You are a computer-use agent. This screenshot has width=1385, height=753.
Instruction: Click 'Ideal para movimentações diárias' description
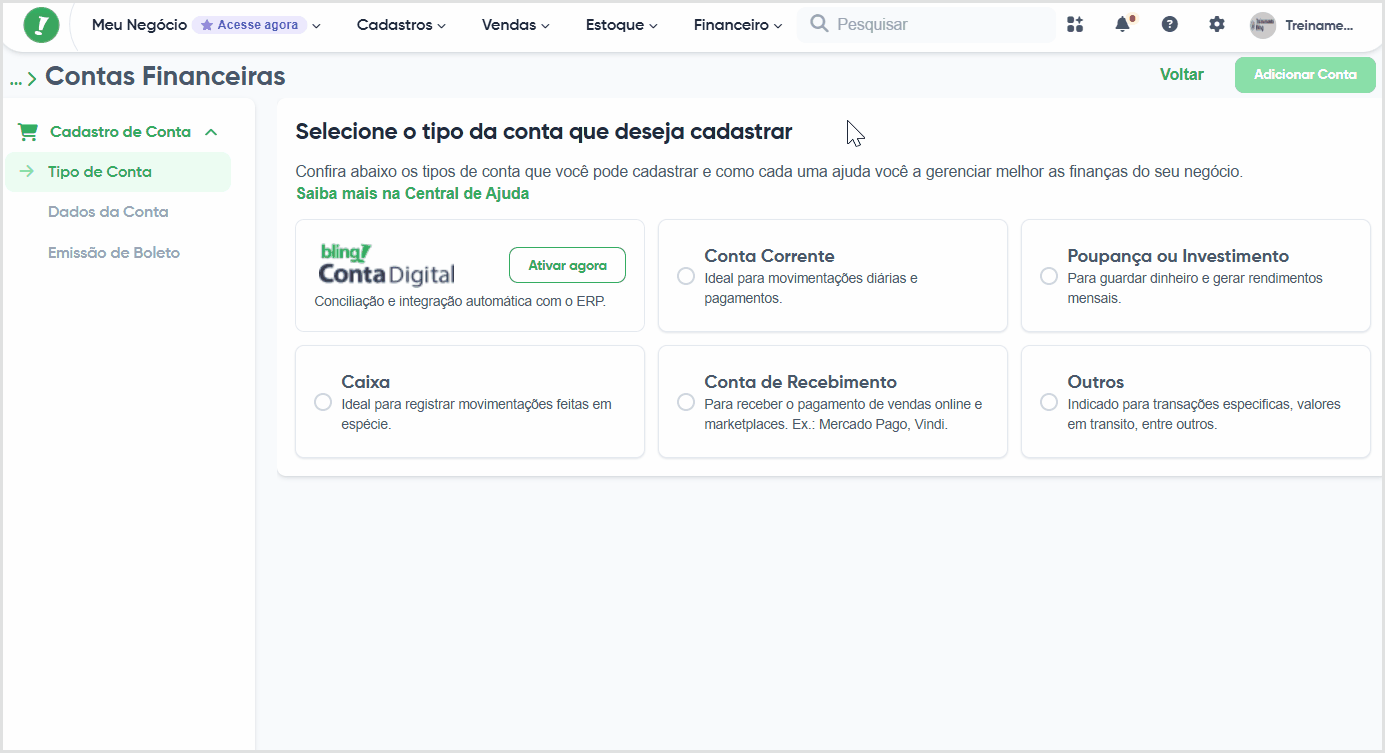(x=811, y=288)
